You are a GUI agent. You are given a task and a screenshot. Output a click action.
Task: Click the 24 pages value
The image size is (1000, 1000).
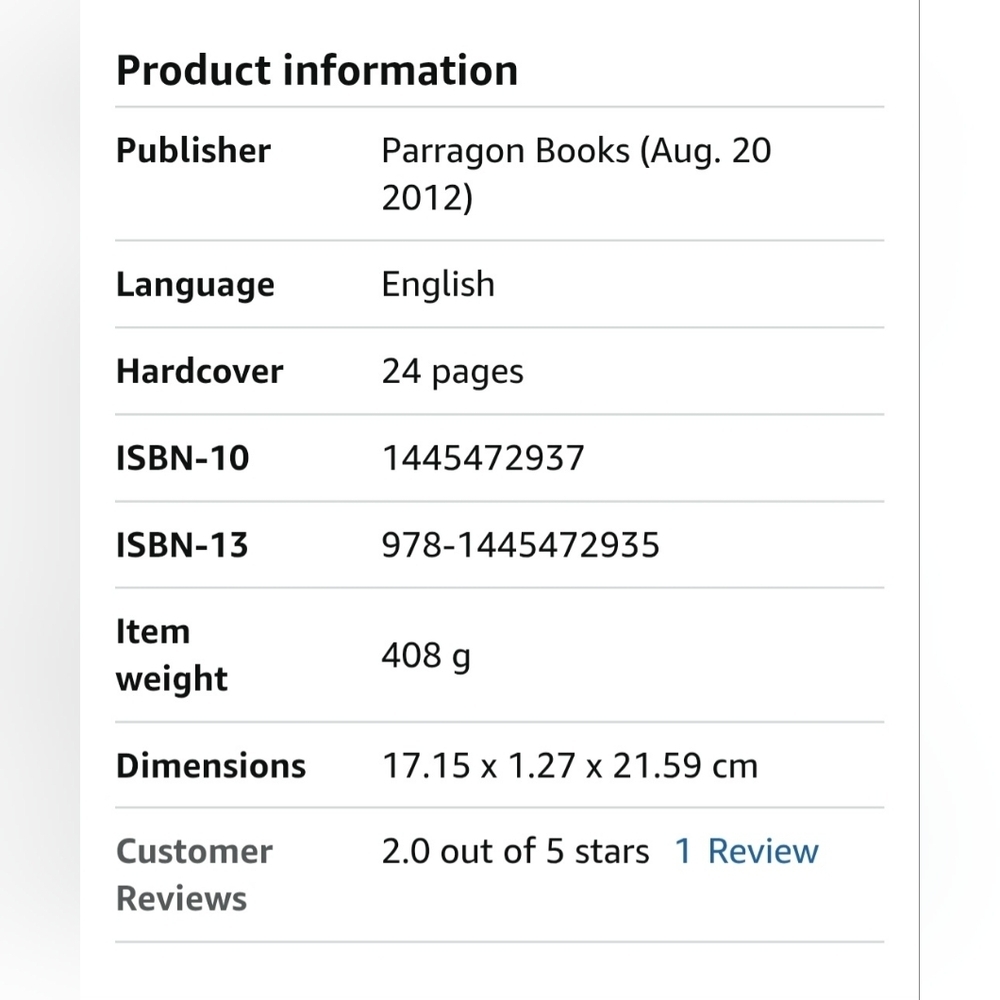point(452,372)
